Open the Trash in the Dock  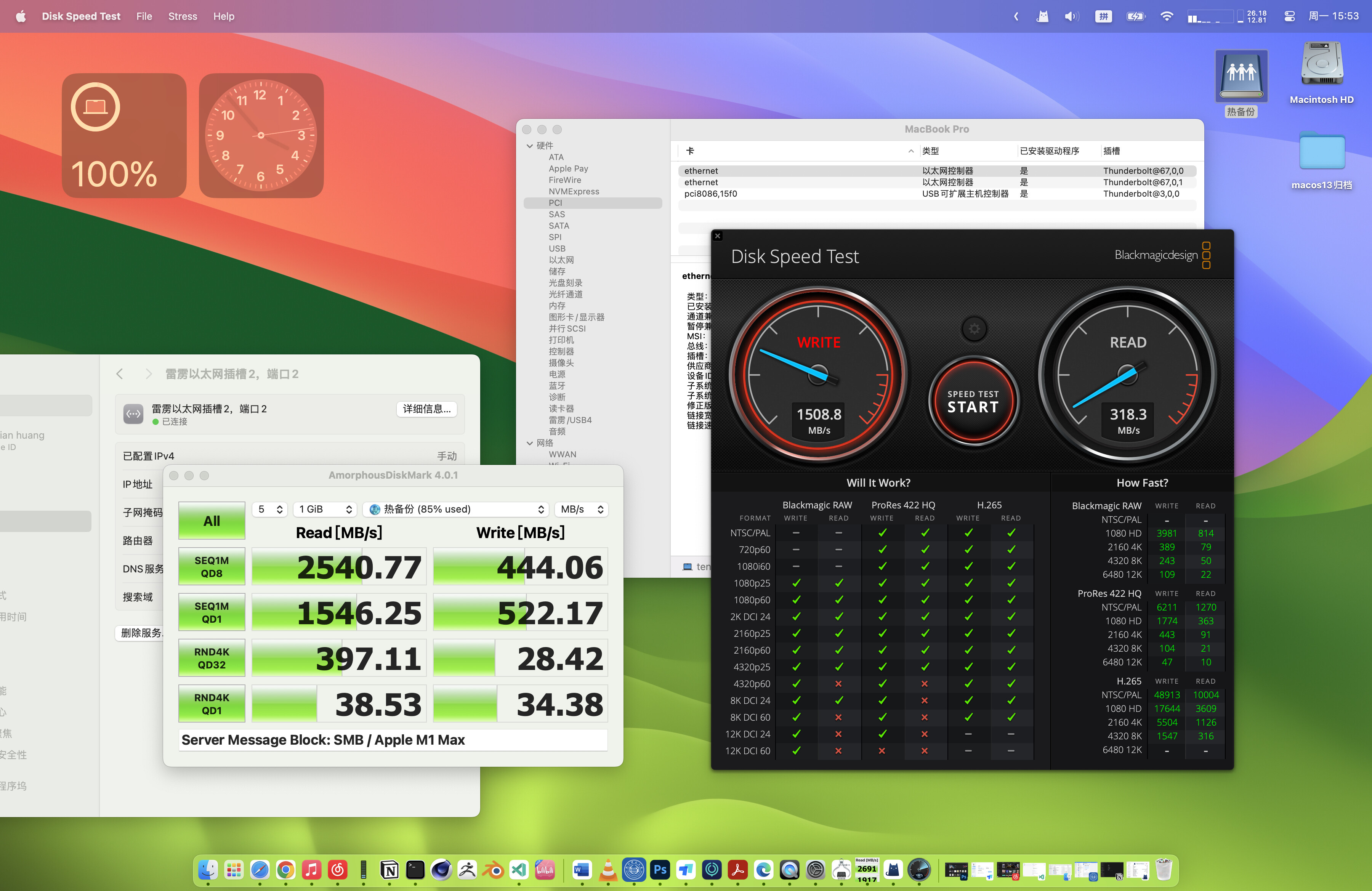1163,870
